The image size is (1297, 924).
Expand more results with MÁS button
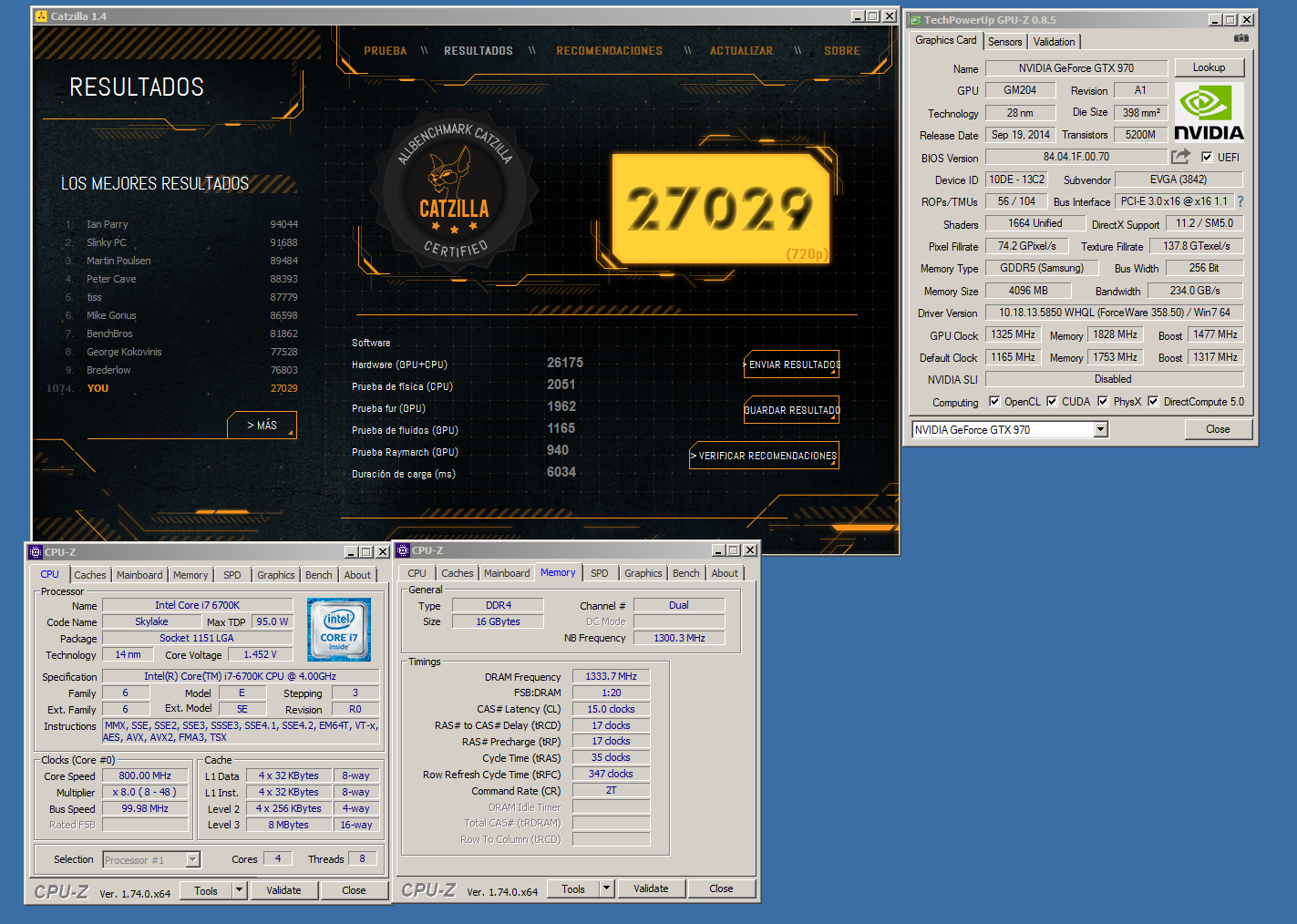coord(262,426)
